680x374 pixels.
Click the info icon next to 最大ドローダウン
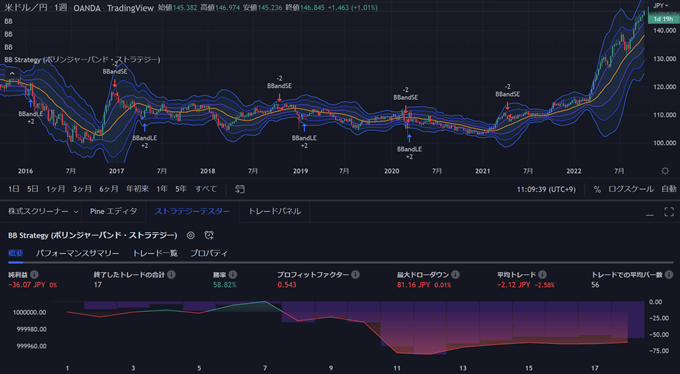(455, 275)
